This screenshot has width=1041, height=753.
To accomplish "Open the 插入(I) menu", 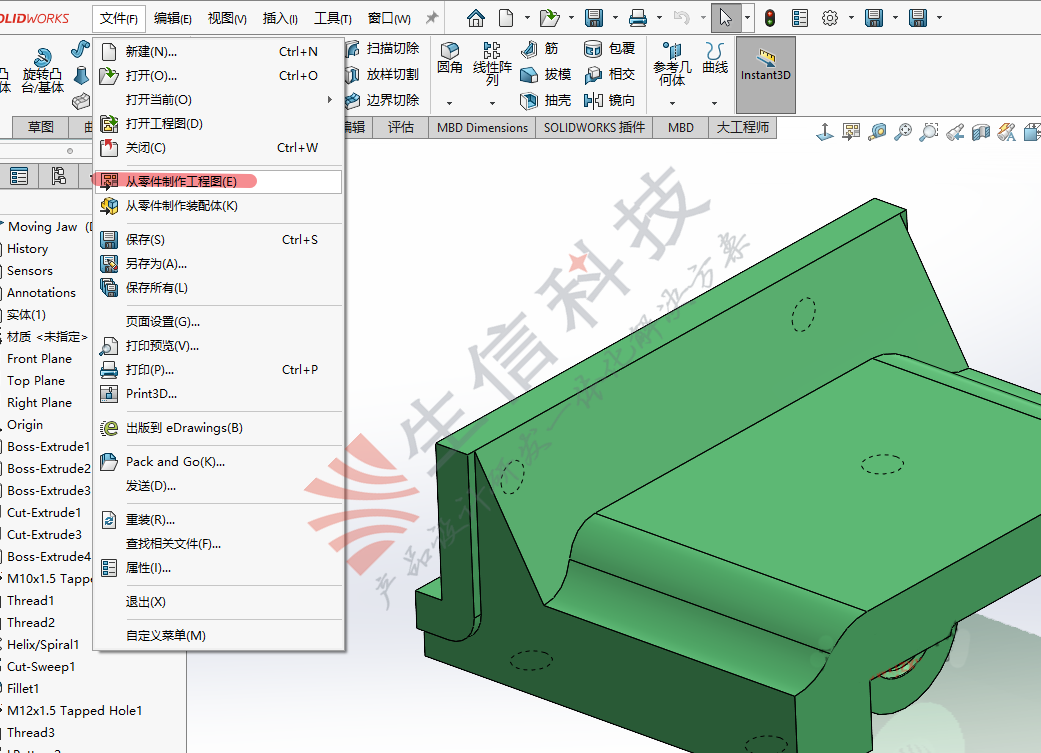I will [280, 19].
